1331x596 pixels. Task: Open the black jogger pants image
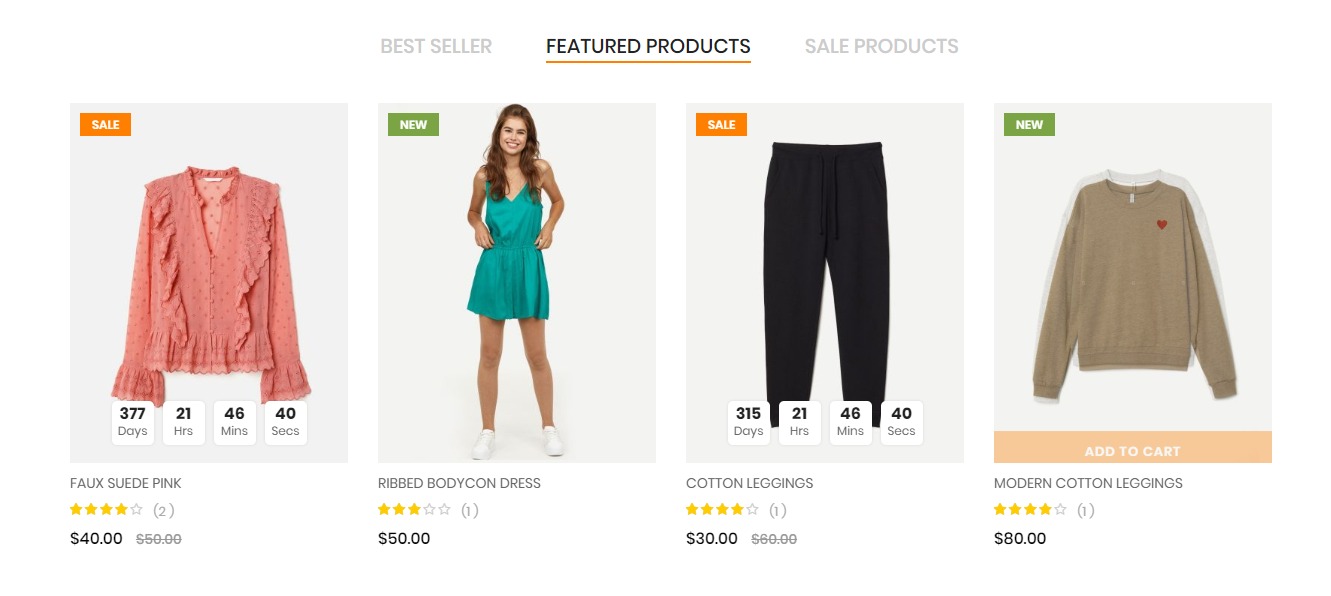825,270
